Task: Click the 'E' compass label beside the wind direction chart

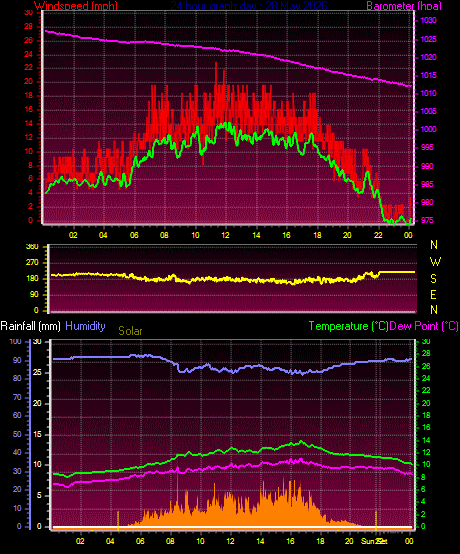Action: pyautogui.click(x=434, y=294)
